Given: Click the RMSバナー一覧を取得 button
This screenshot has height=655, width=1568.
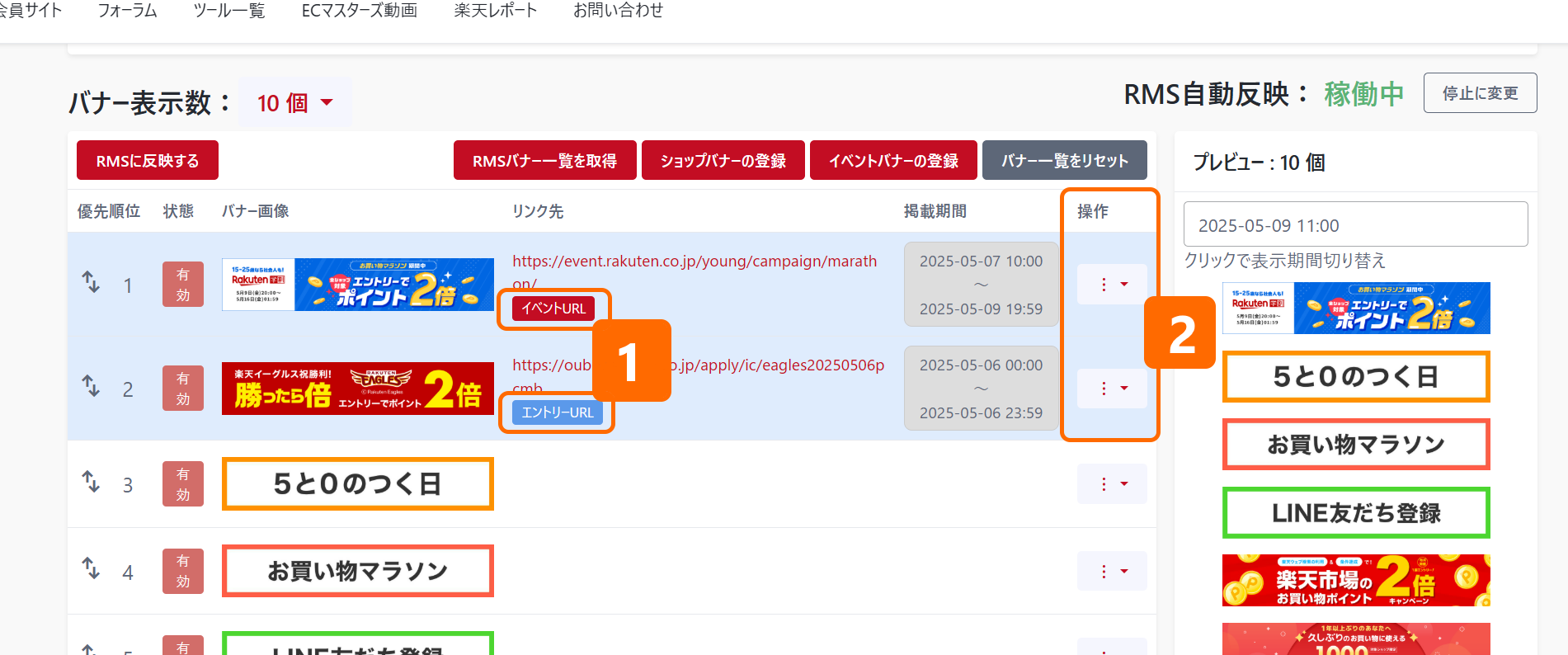Looking at the screenshot, I should pos(544,160).
